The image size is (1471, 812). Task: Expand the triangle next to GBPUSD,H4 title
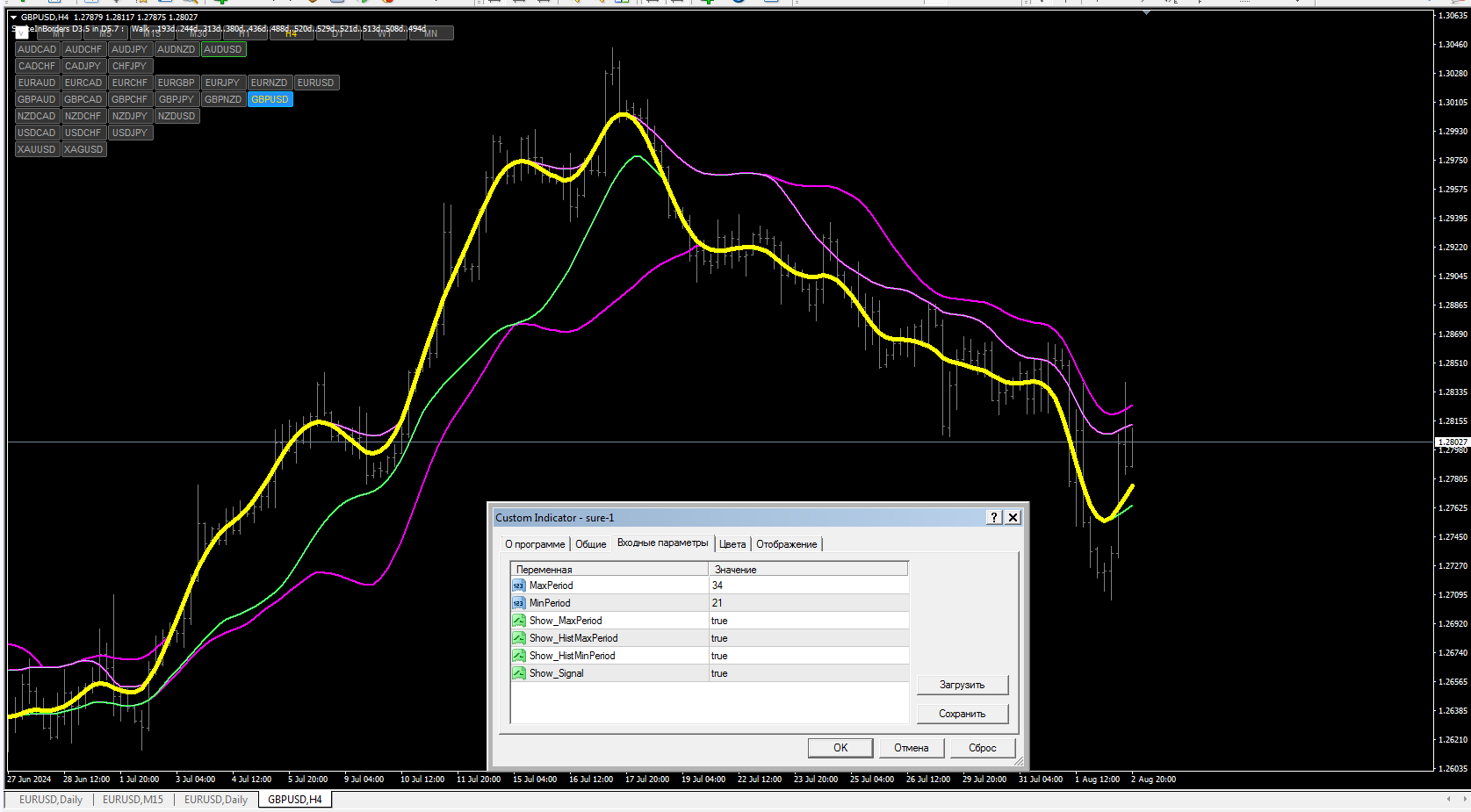tap(14, 17)
